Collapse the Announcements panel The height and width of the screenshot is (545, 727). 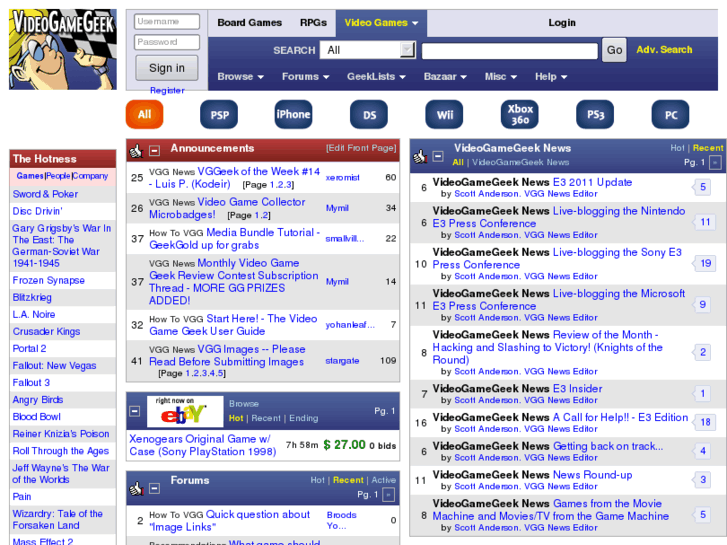click(x=154, y=150)
